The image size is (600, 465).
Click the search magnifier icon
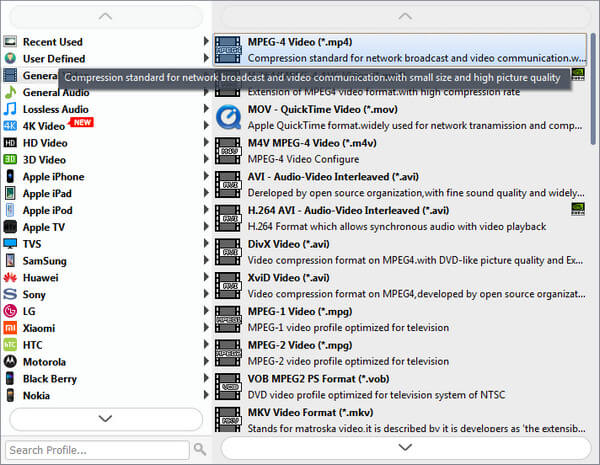(x=200, y=449)
